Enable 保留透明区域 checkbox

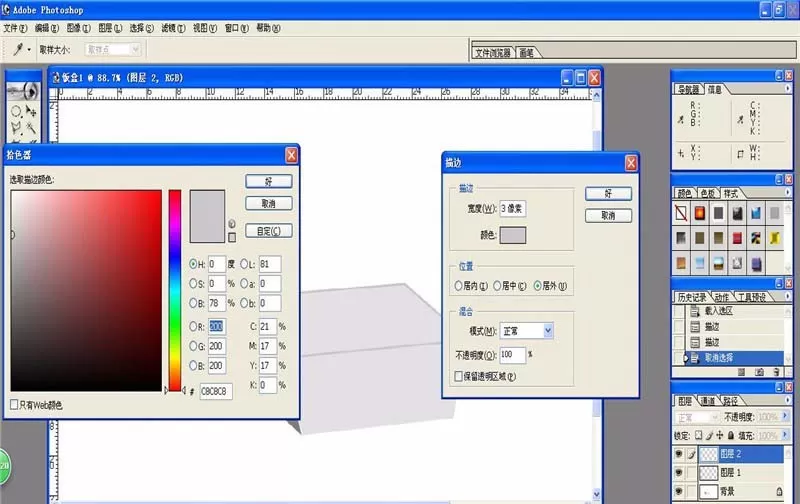458,376
